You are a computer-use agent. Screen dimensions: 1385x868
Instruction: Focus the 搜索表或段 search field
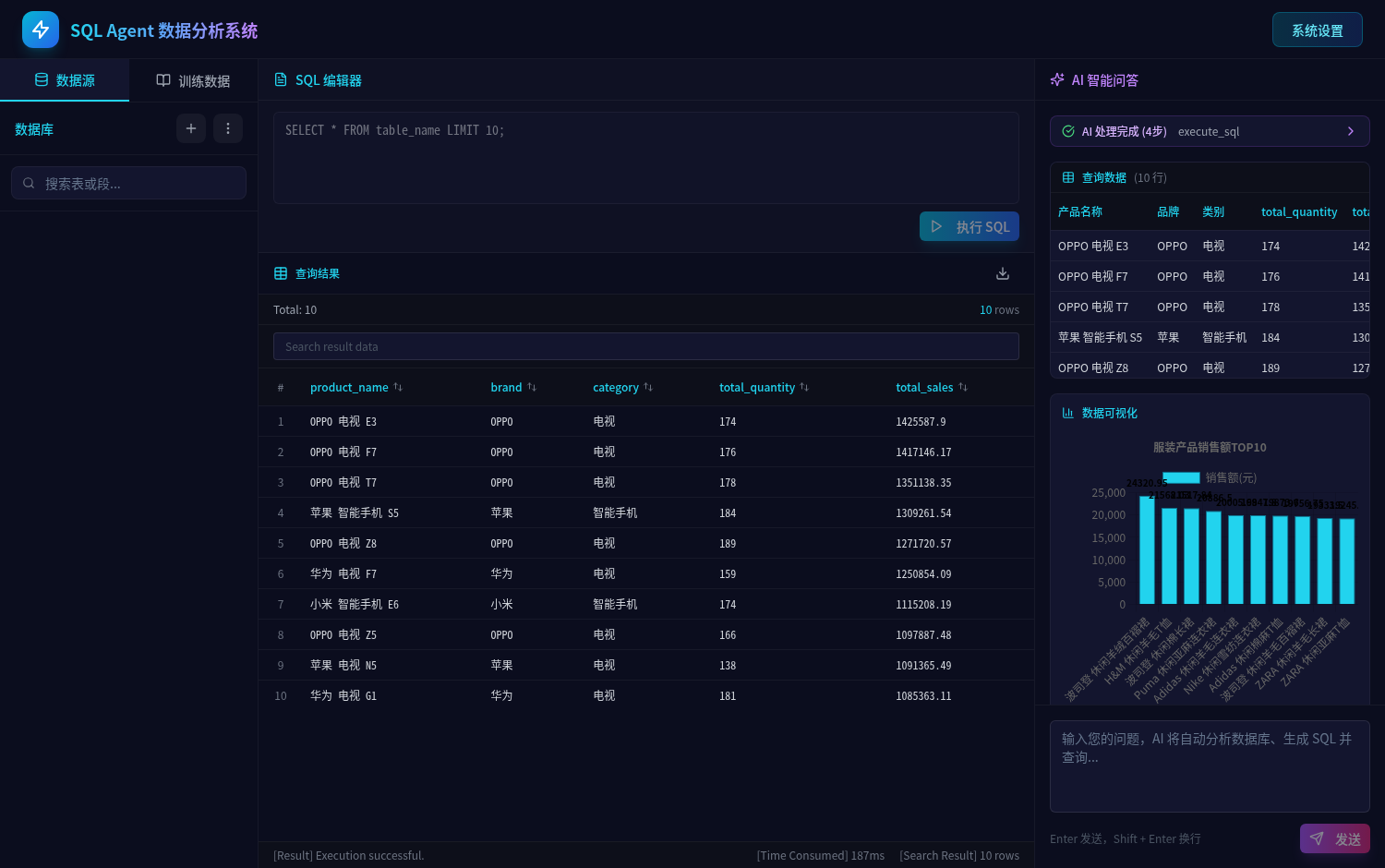coord(128,183)
